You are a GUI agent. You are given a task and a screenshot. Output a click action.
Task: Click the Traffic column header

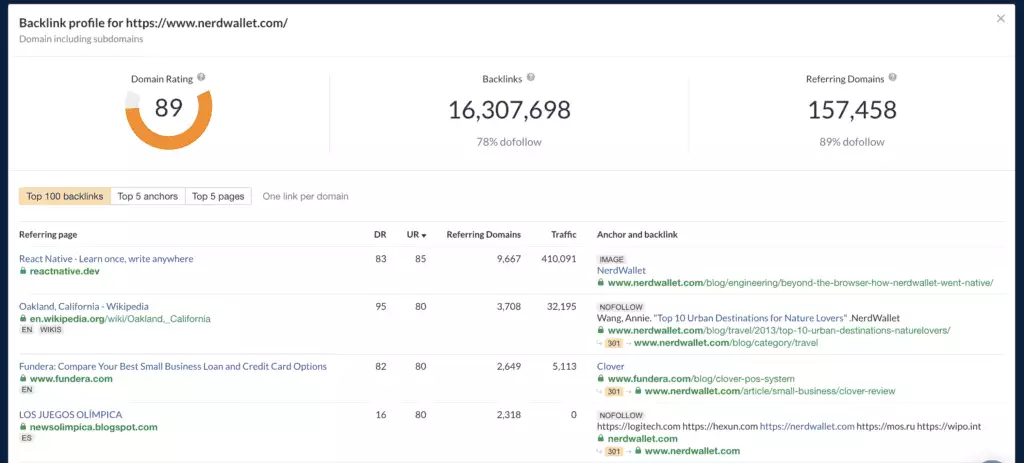click(564, 235)
